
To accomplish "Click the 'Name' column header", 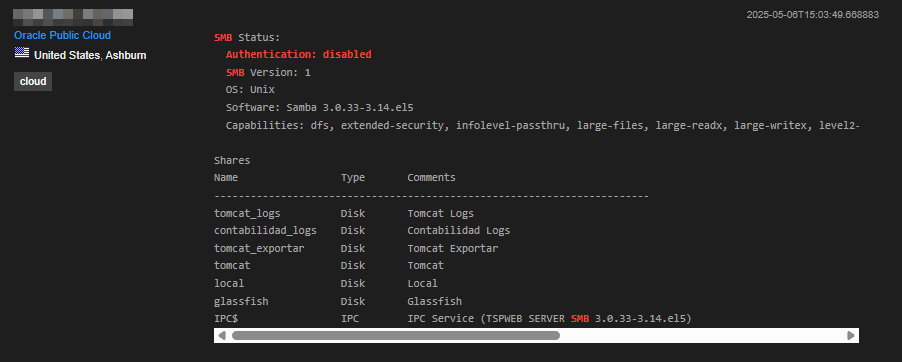I will 226,177.
